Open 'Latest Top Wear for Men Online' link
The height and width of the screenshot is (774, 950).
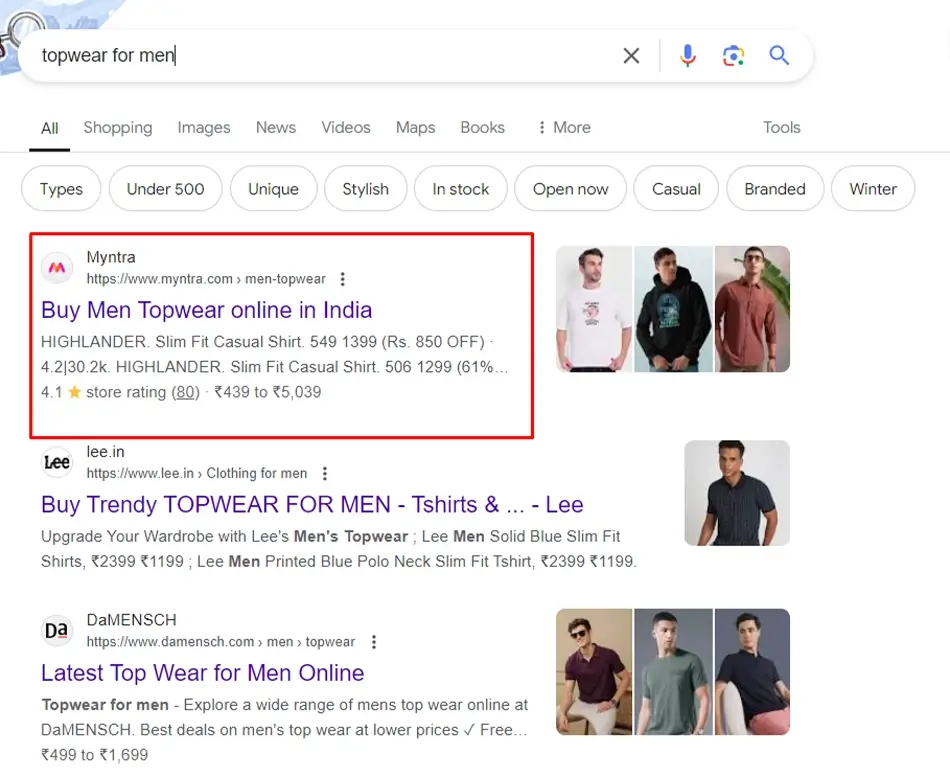click(202, 673)
